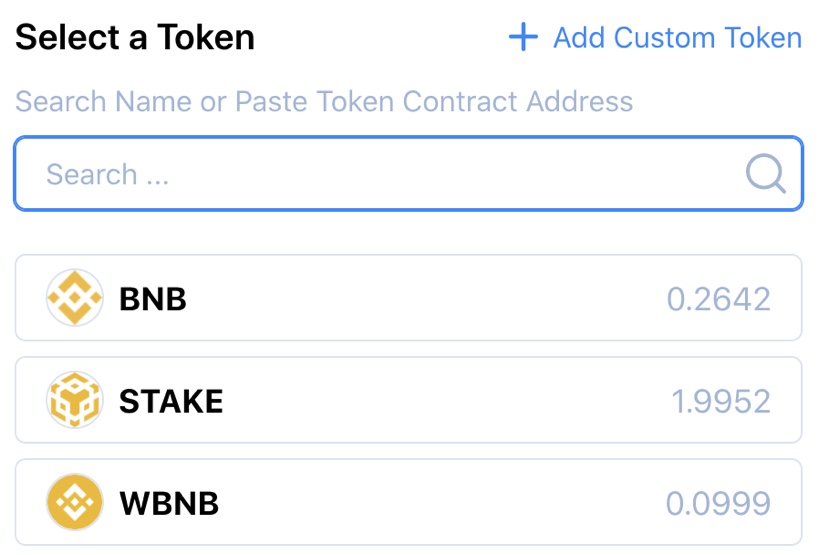The image size is (819, 555).
Task: Focus the token Search input field
Action: click(408, 173)
